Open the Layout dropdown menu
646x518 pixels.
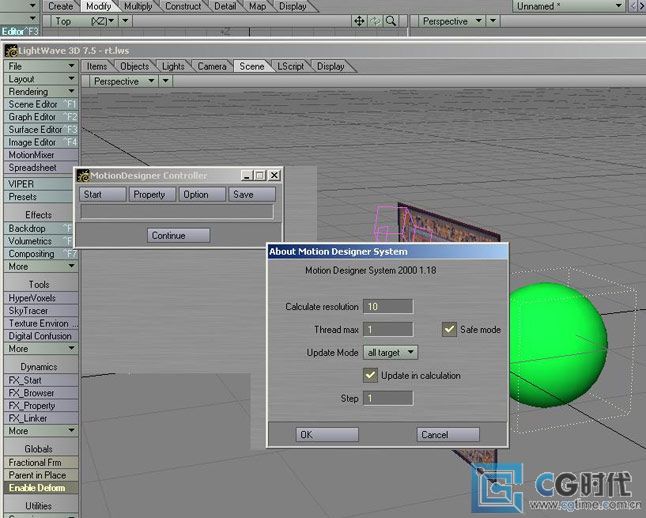(x=41, y=79)
